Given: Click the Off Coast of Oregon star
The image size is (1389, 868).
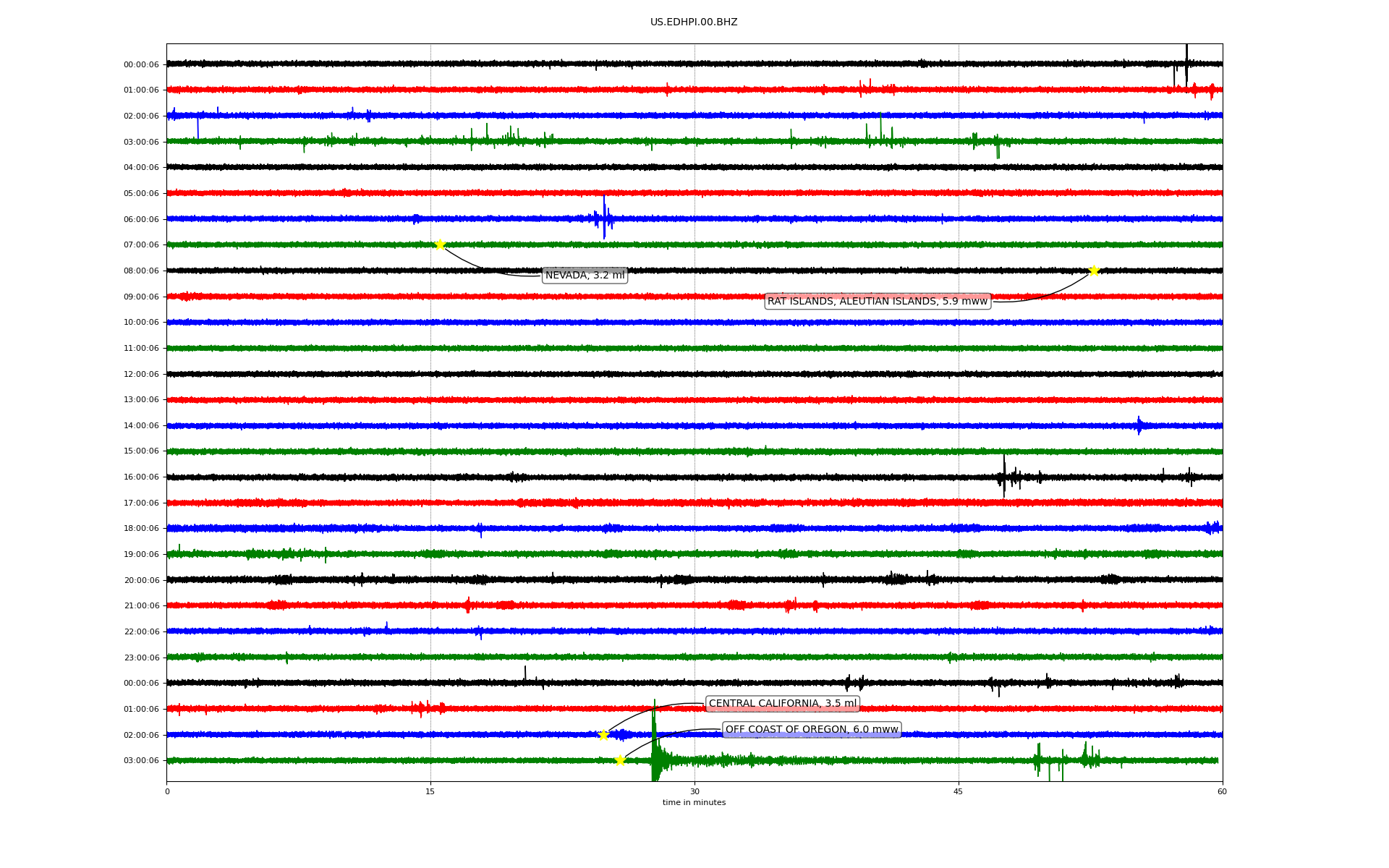Looking at the screenshot, I should pyautogui.click(x=620, y=760).
